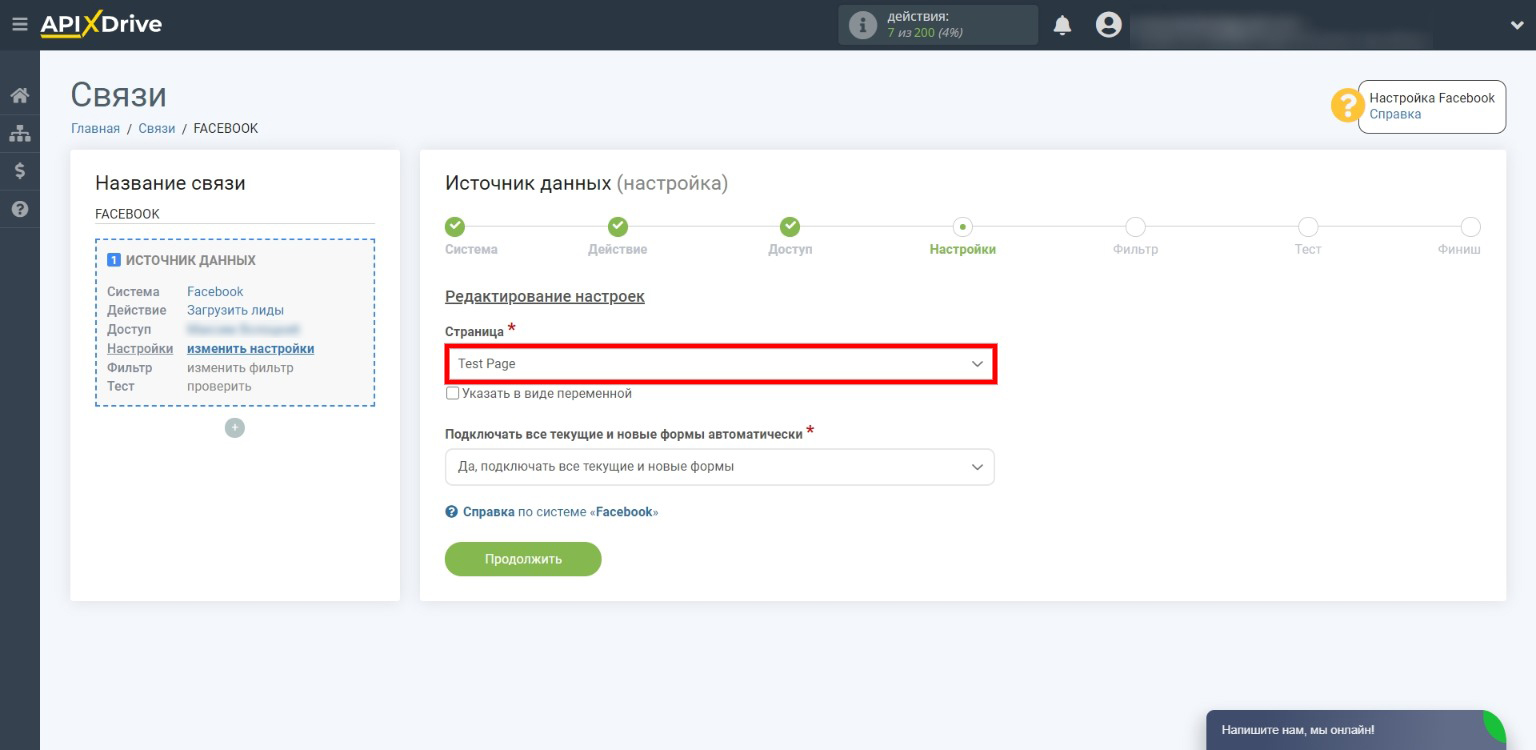Screen dimensions: 1536x750
Task: Go to home icon in sidebar
Action: click(19, 96)
